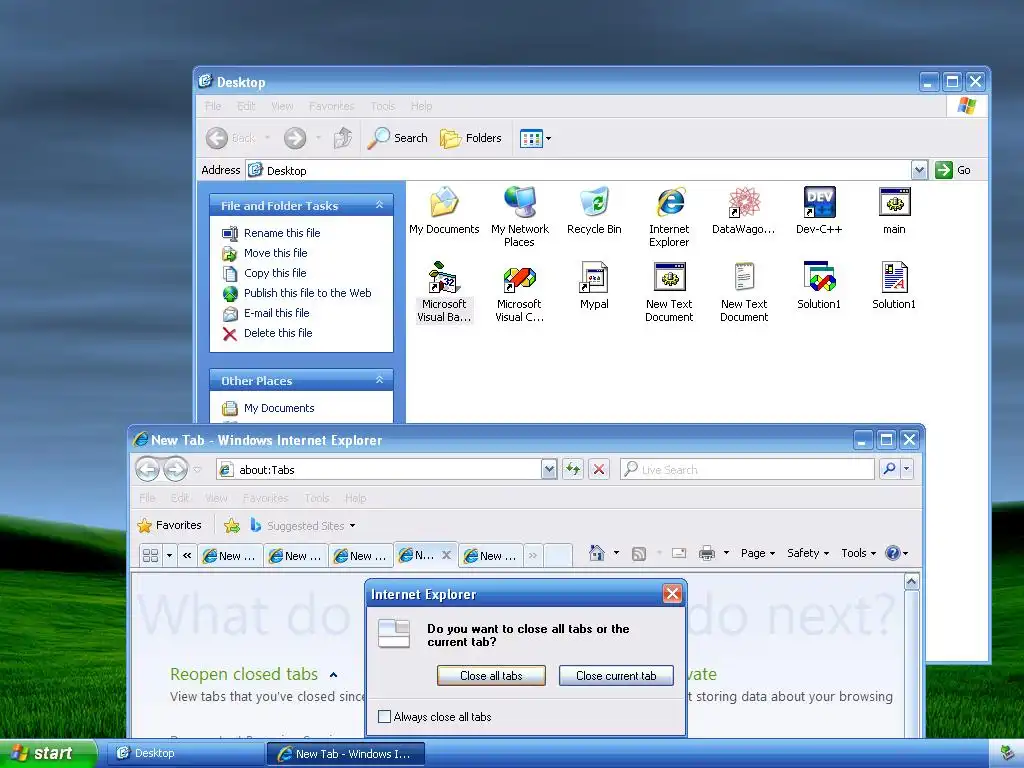
Task: Click the Live Search input field
Action: tap(748, 469)
